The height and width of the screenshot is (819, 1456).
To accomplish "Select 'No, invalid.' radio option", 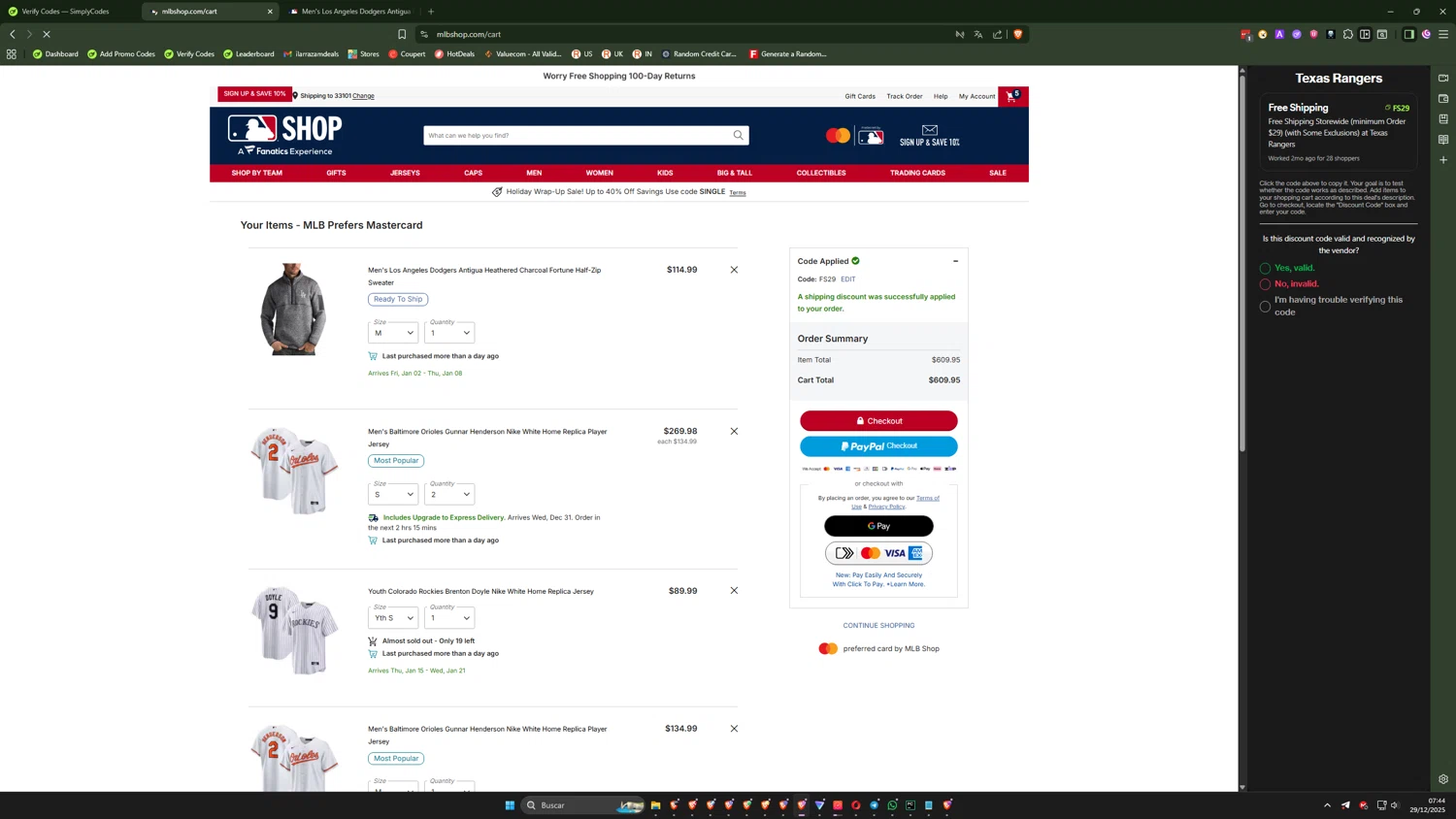I will (1265, 284).
